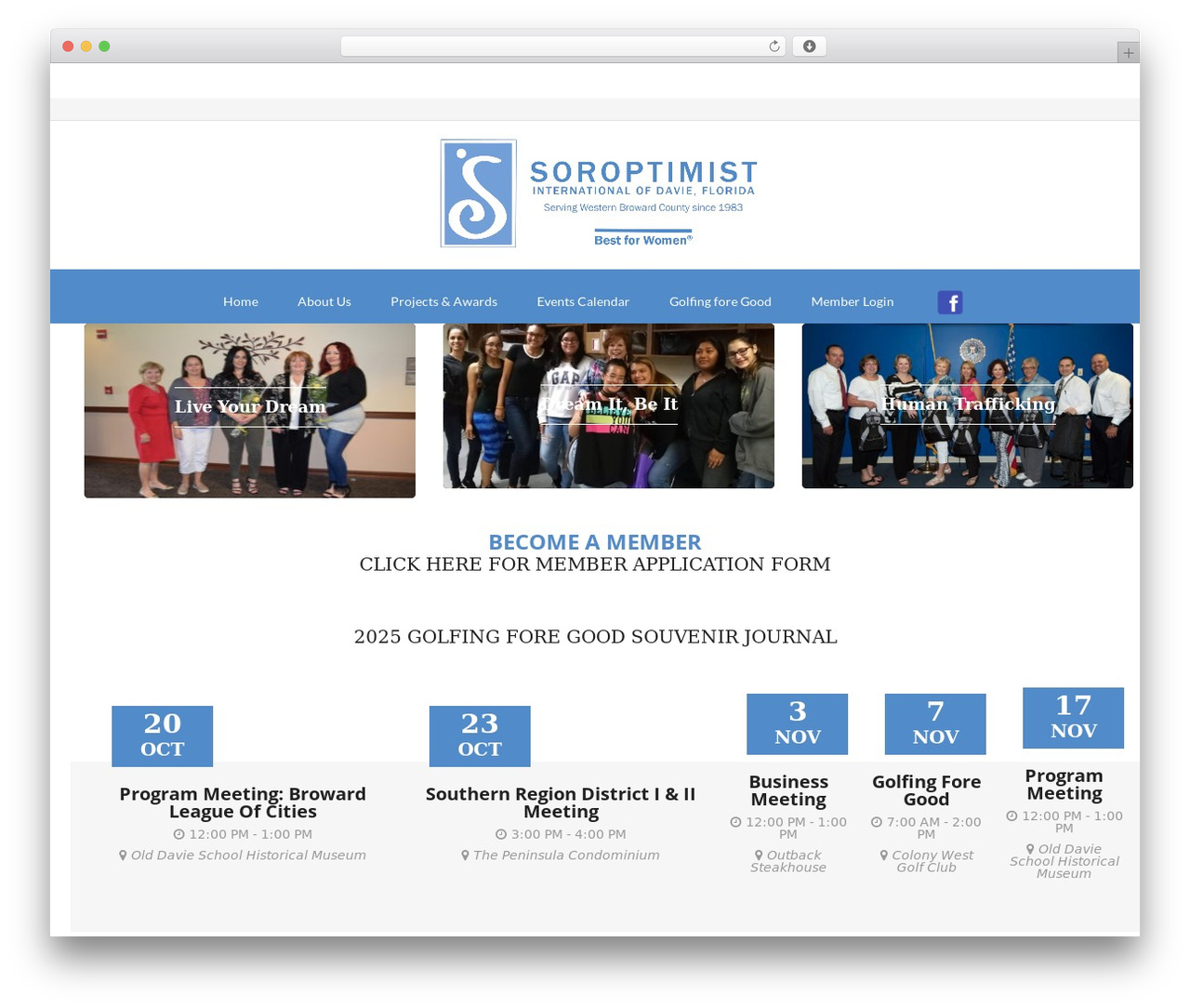
Task: Open the Facebook icon in navigation bar
Action: point(949,302)
